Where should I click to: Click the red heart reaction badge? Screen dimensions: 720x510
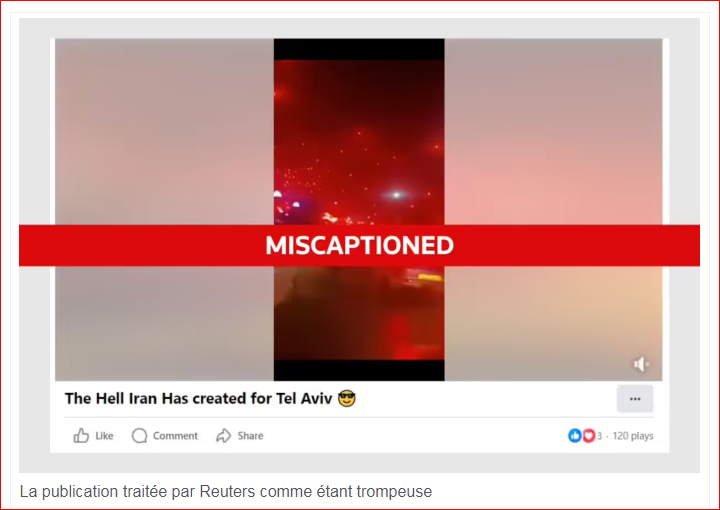click(588, 436)
